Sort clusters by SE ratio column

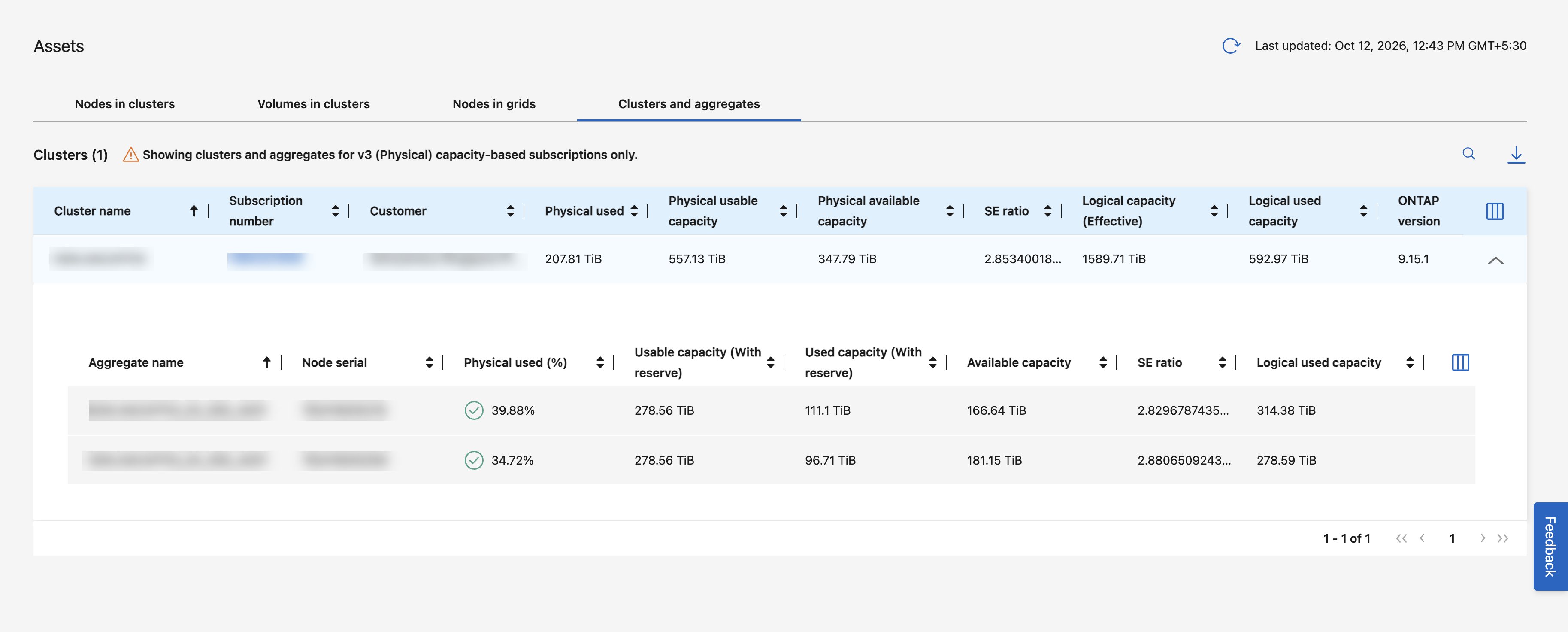(x=1047, y=211)
